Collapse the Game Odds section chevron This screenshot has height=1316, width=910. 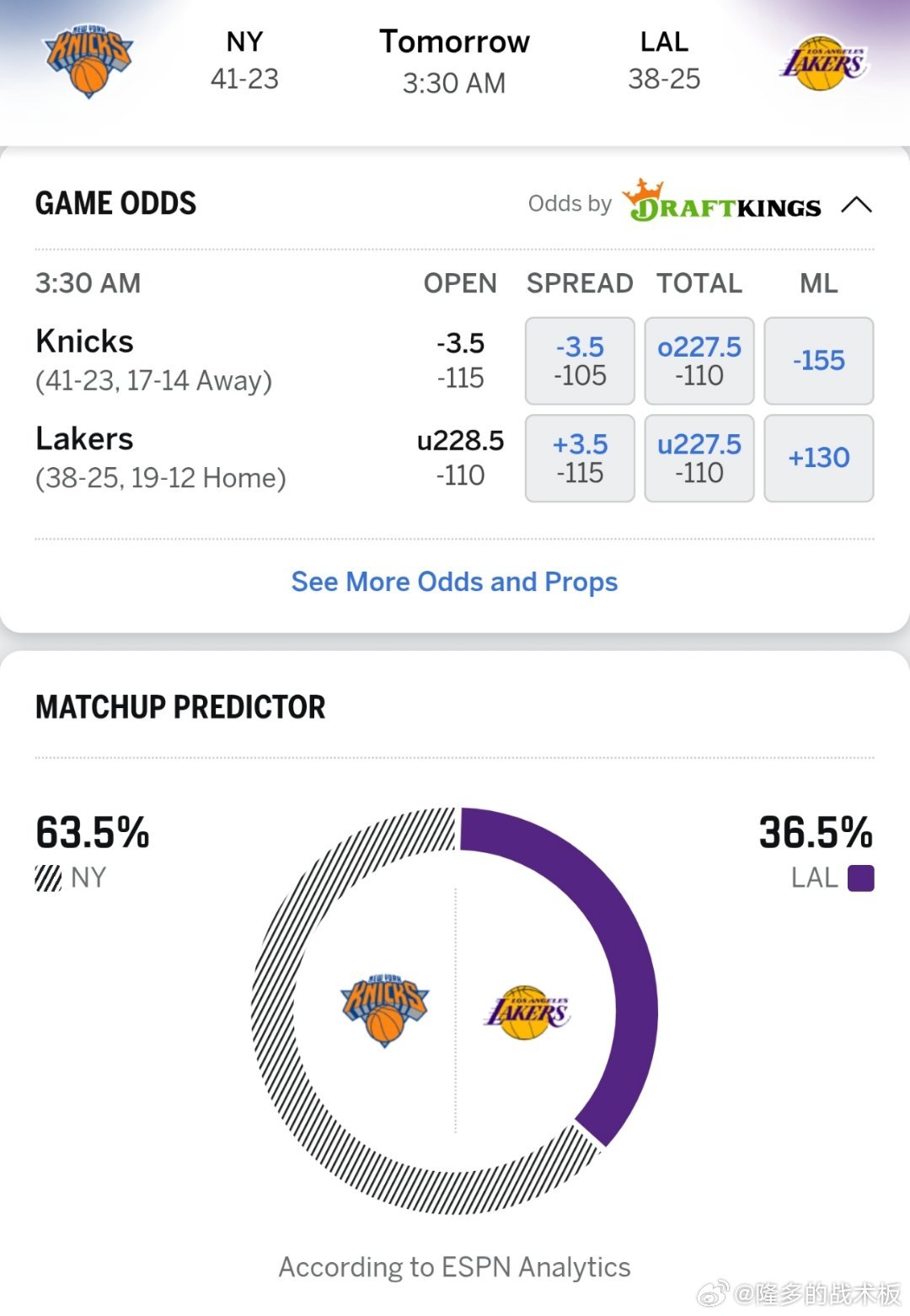[x=856, y=204]
